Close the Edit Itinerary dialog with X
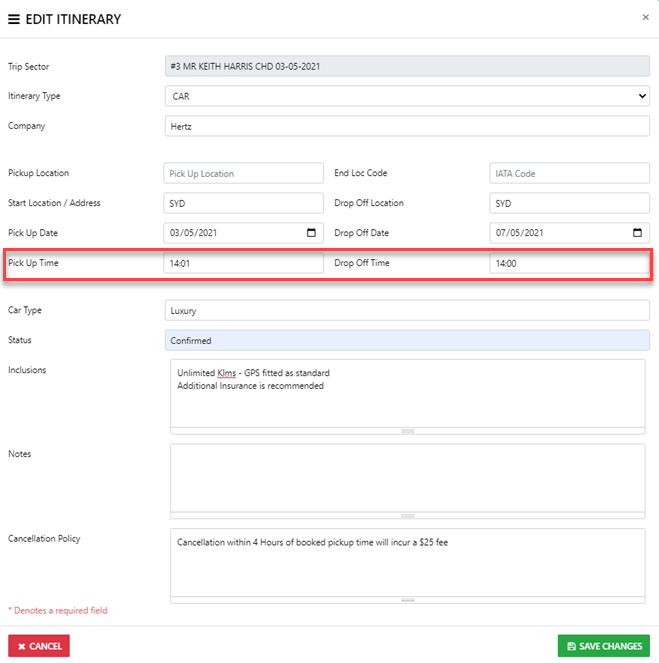Viewport: 659px width, 663px height. (645, 17)
